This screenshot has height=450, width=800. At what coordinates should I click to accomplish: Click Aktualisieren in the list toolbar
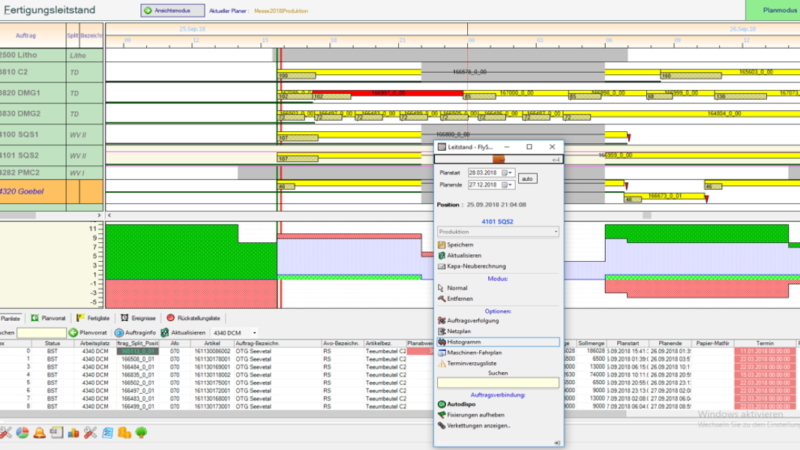tap(183, 333)
